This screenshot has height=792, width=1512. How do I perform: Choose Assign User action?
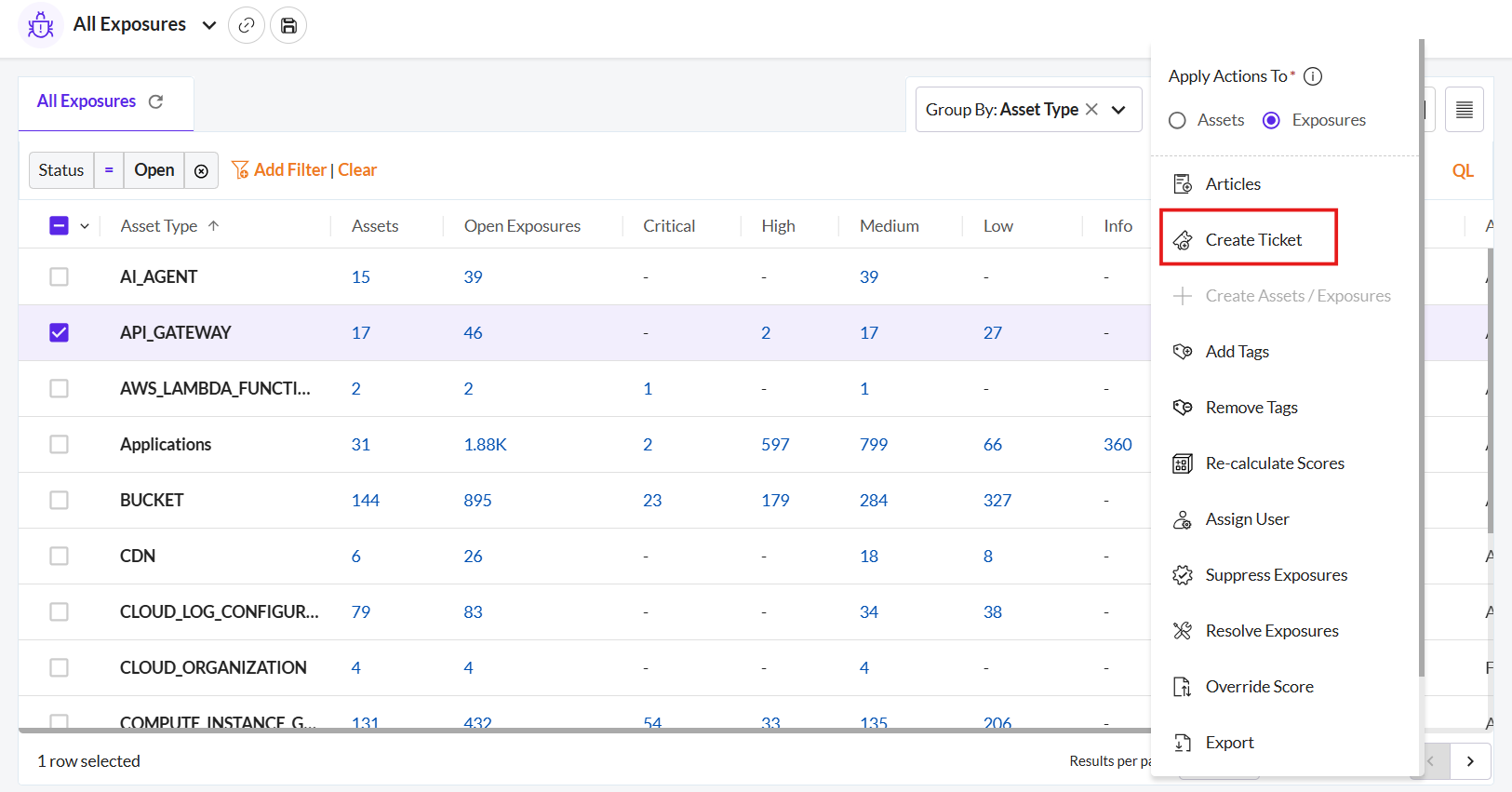(x=1247, y=519)
